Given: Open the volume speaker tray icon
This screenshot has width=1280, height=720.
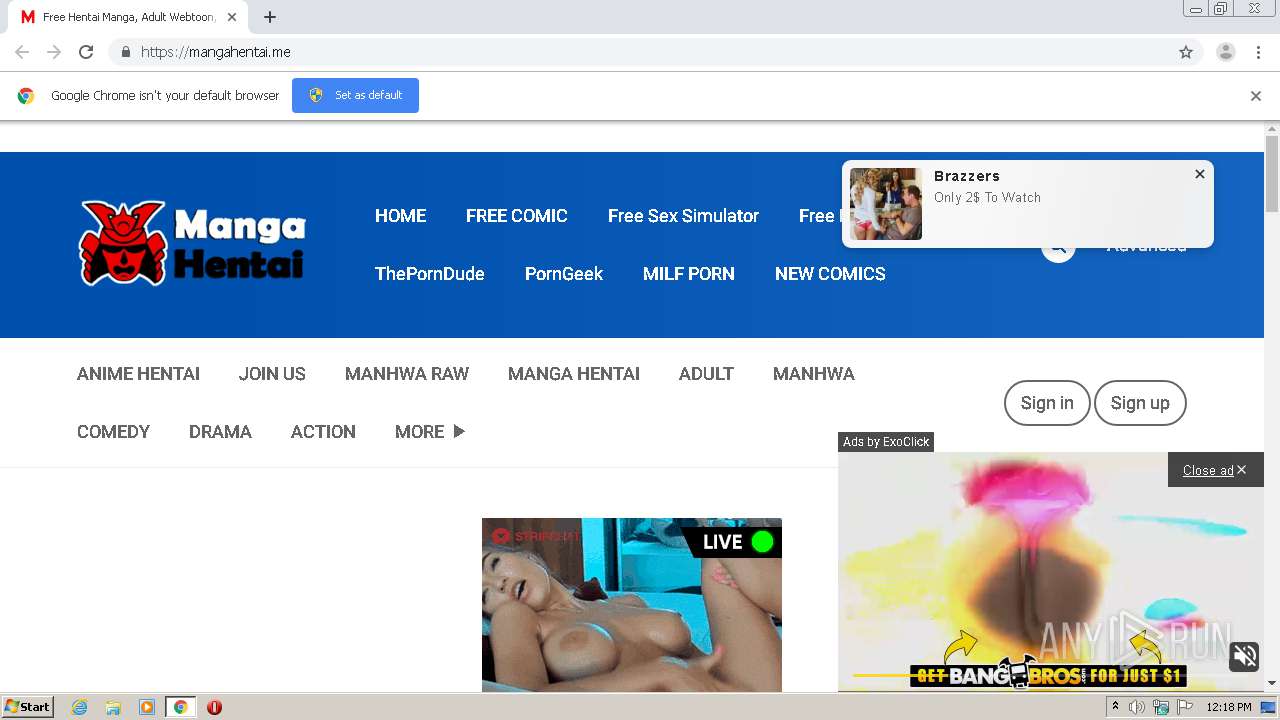Looking at the screenshot, I should pos(1137,707).
